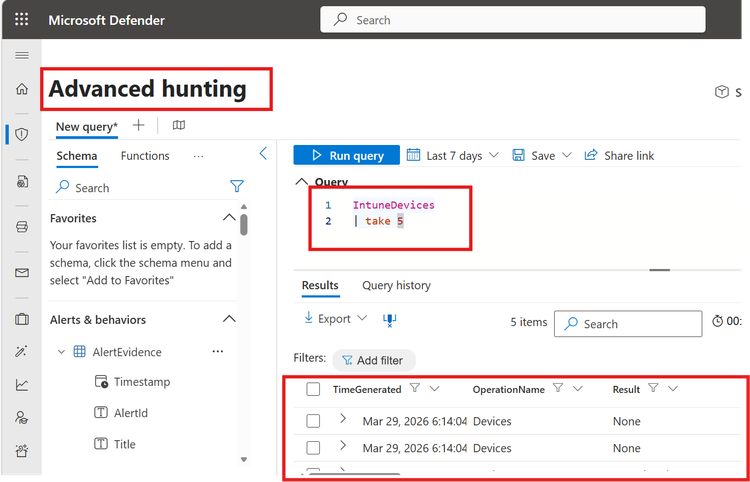This screenshot has width=750, height=482.
Task: Click the query pane resize handle
Action: tap(660, 270)
